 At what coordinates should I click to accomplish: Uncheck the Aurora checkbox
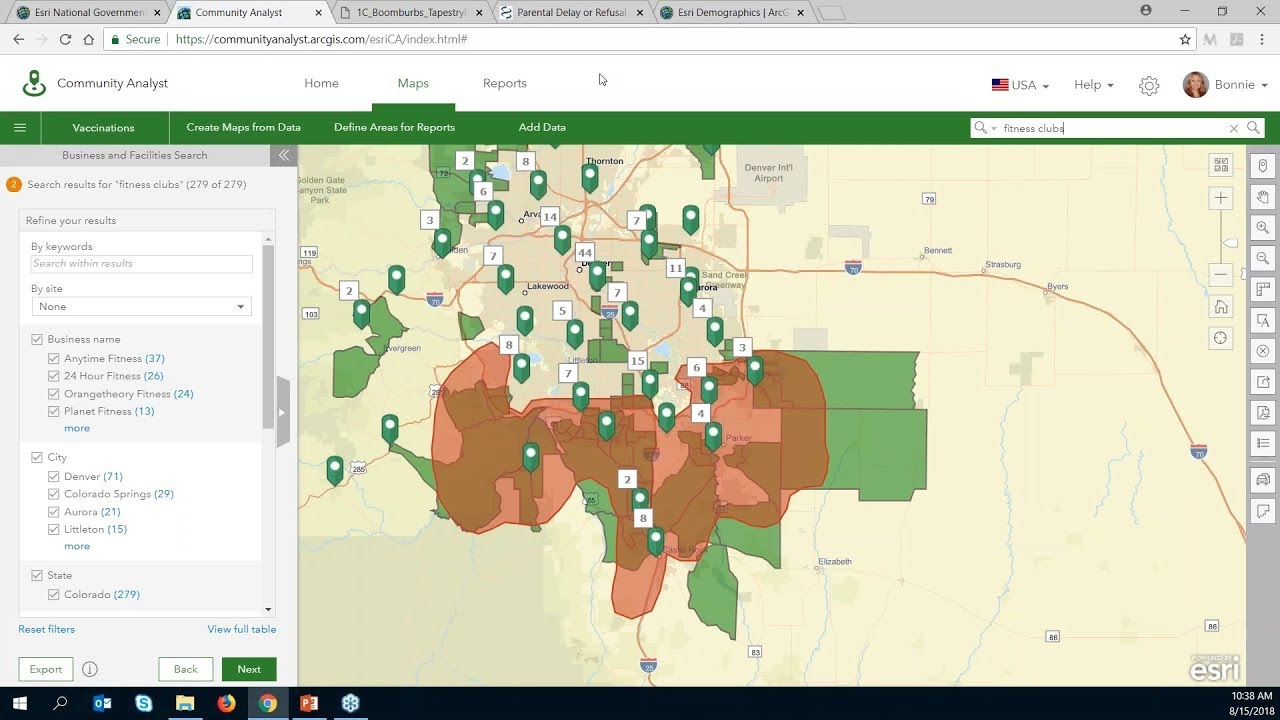point(54,512)
